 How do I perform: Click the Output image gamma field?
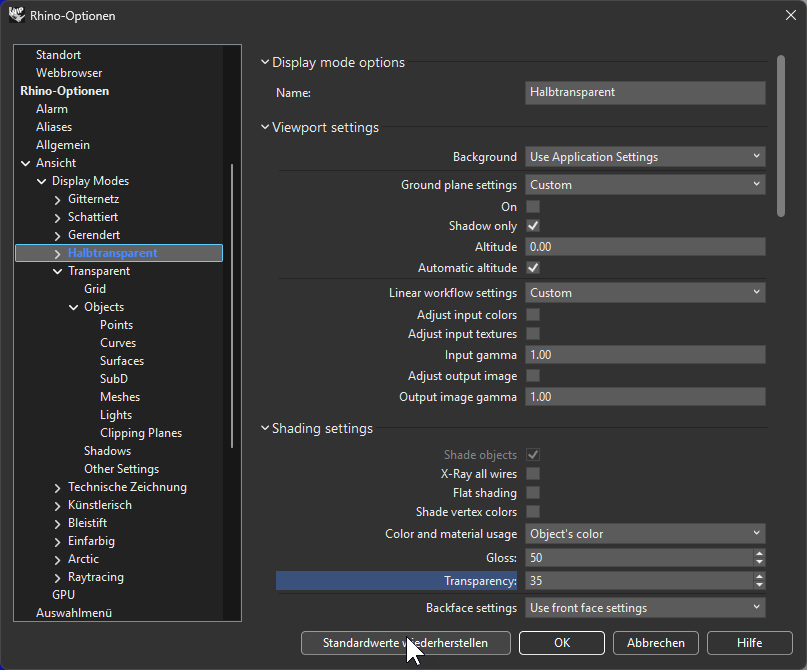pos(645,397)
